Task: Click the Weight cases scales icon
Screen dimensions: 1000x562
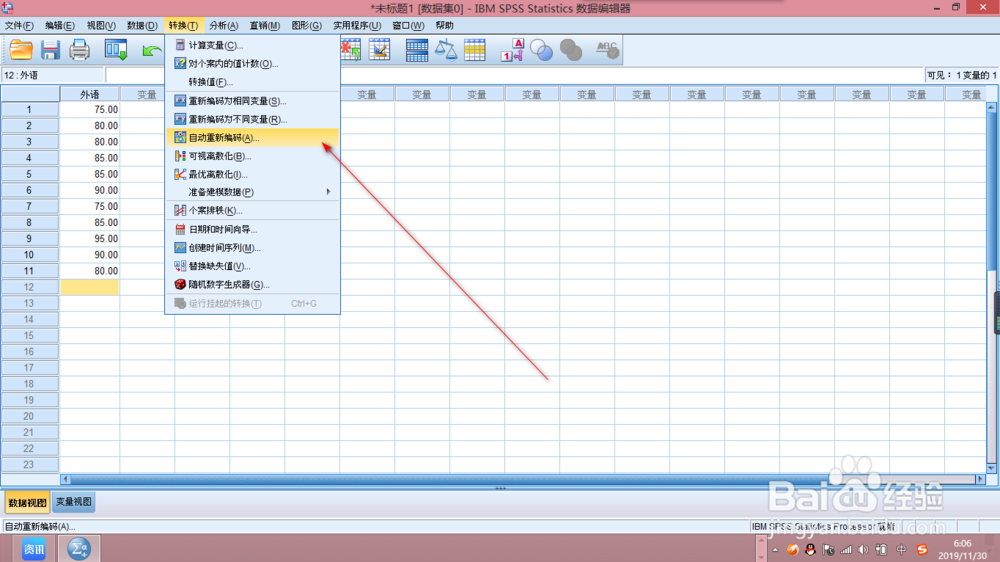Action: pyautogui.click(x=446, y=50)
